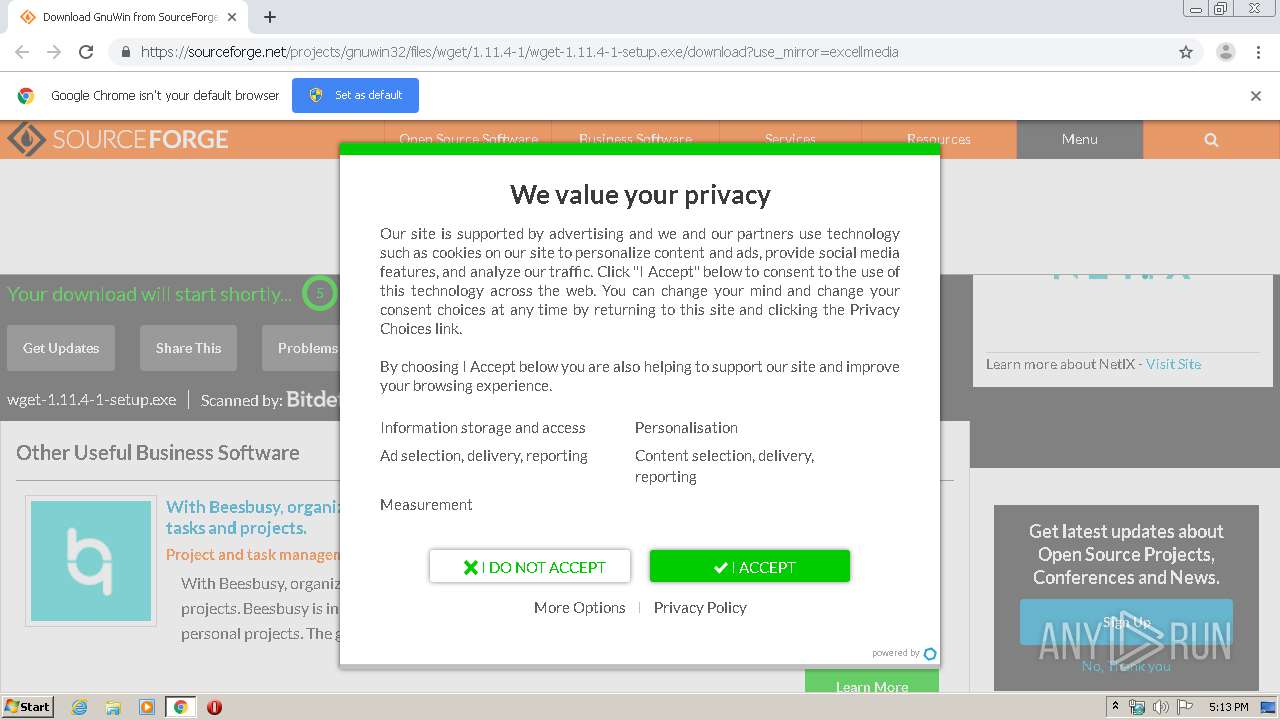Image resolution: width=1280 pixels, height=720 pixels.
Task: Expand hidden system tray icons arrow
Action: (1116, 706)
